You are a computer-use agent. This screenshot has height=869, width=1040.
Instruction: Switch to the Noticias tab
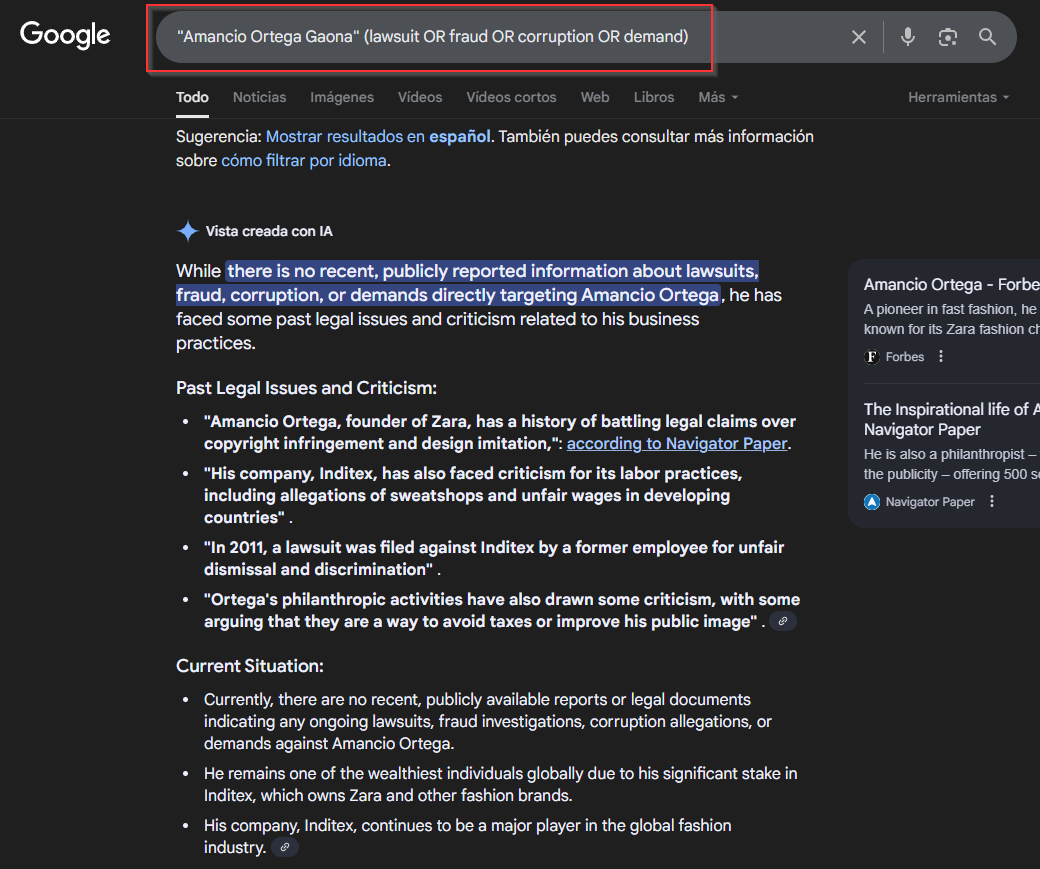tap(259, 97)
